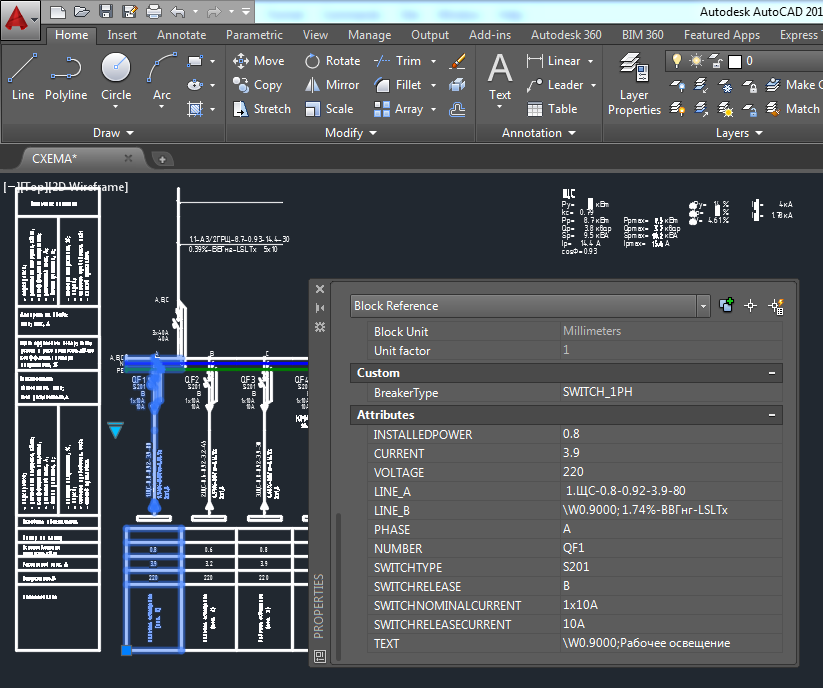Open Layer Properties manager
Viewport: 823px width, 688px height.
(x=634, y=84)
